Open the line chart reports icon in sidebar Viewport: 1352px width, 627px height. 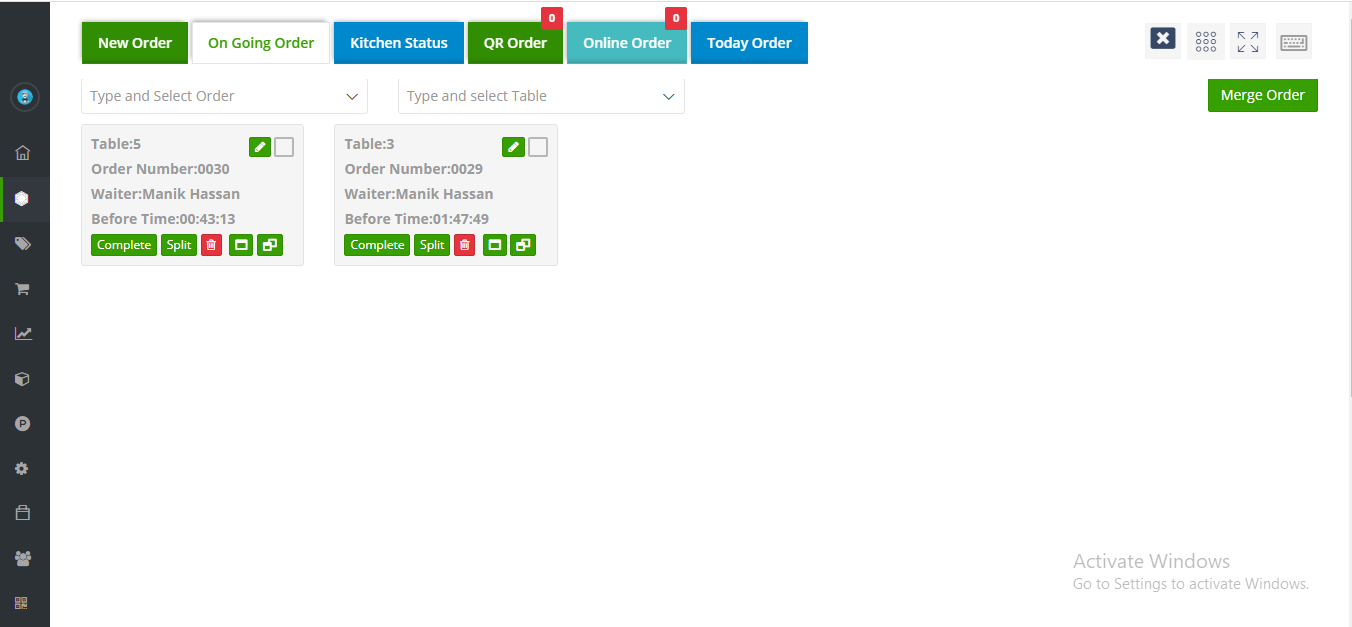[x=22, y=334]
